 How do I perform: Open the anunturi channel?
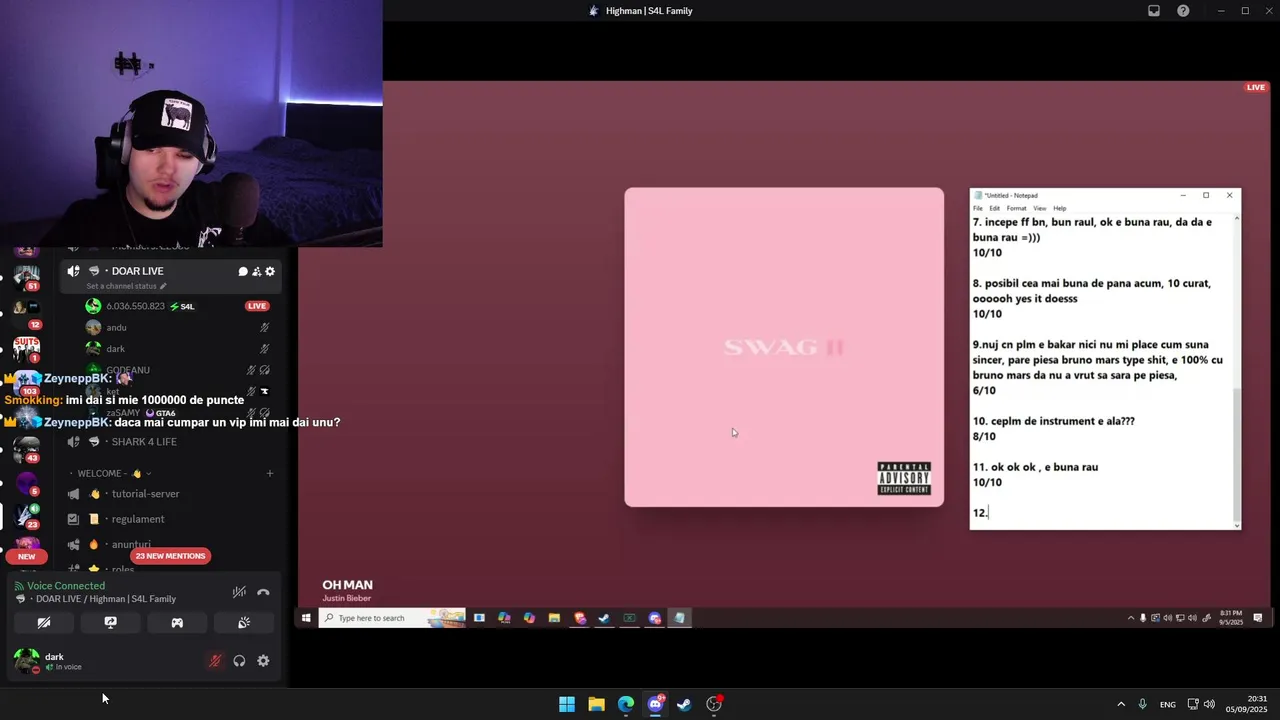coord(131,544)
